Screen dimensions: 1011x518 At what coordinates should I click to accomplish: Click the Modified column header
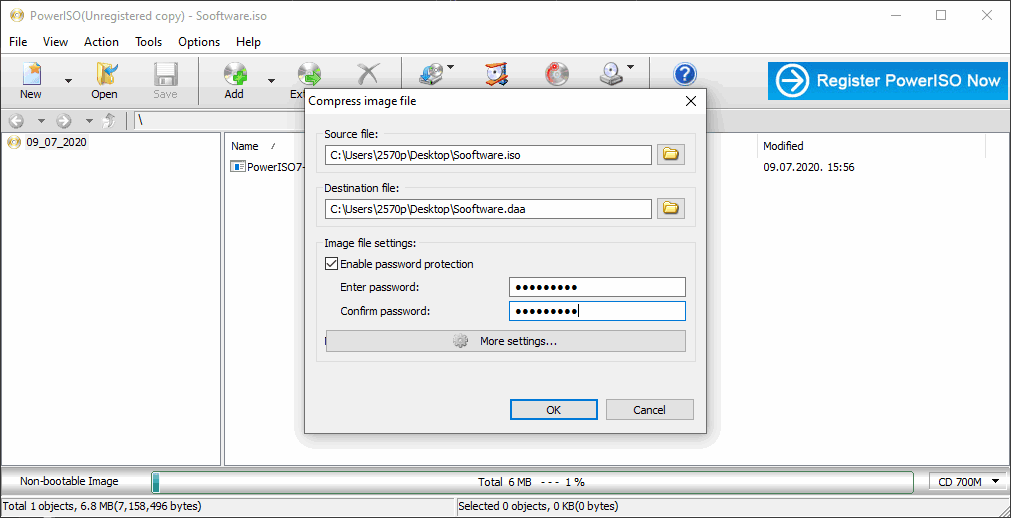[x=783, y=146]
